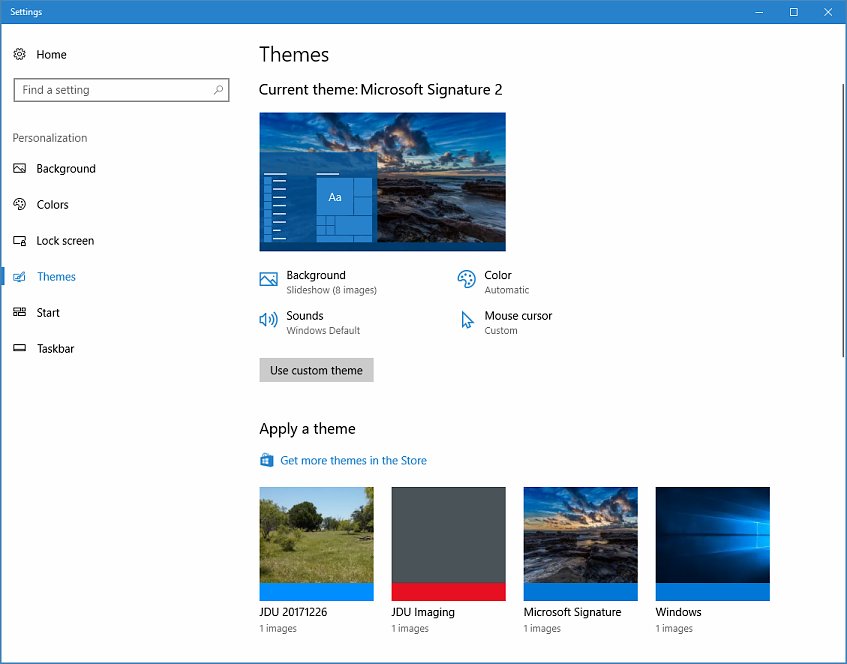The image size is (847, 664).
Task: Minimize the Settings window
Action: point(759,12)
